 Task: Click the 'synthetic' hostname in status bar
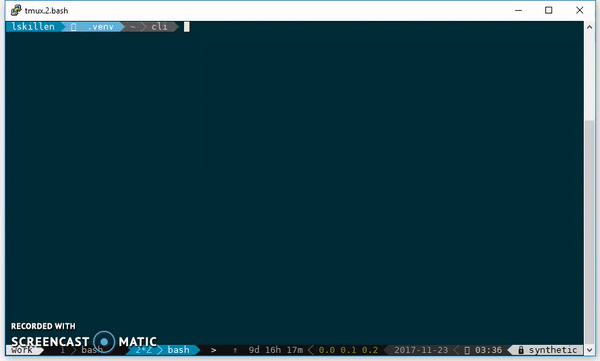pyautogui.click(x=553, y=350)
